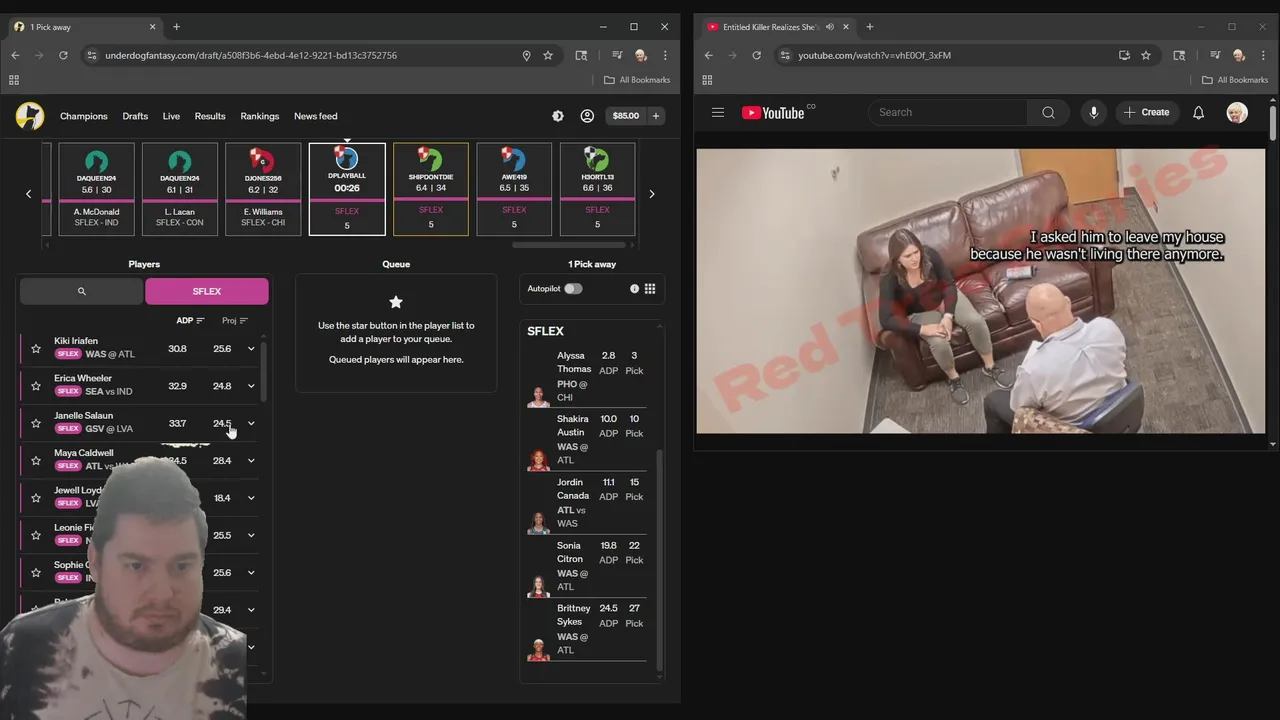Open site location permission icon in Underdog address bar
Screen dimensions: 1280x720
tap(527, 55)
